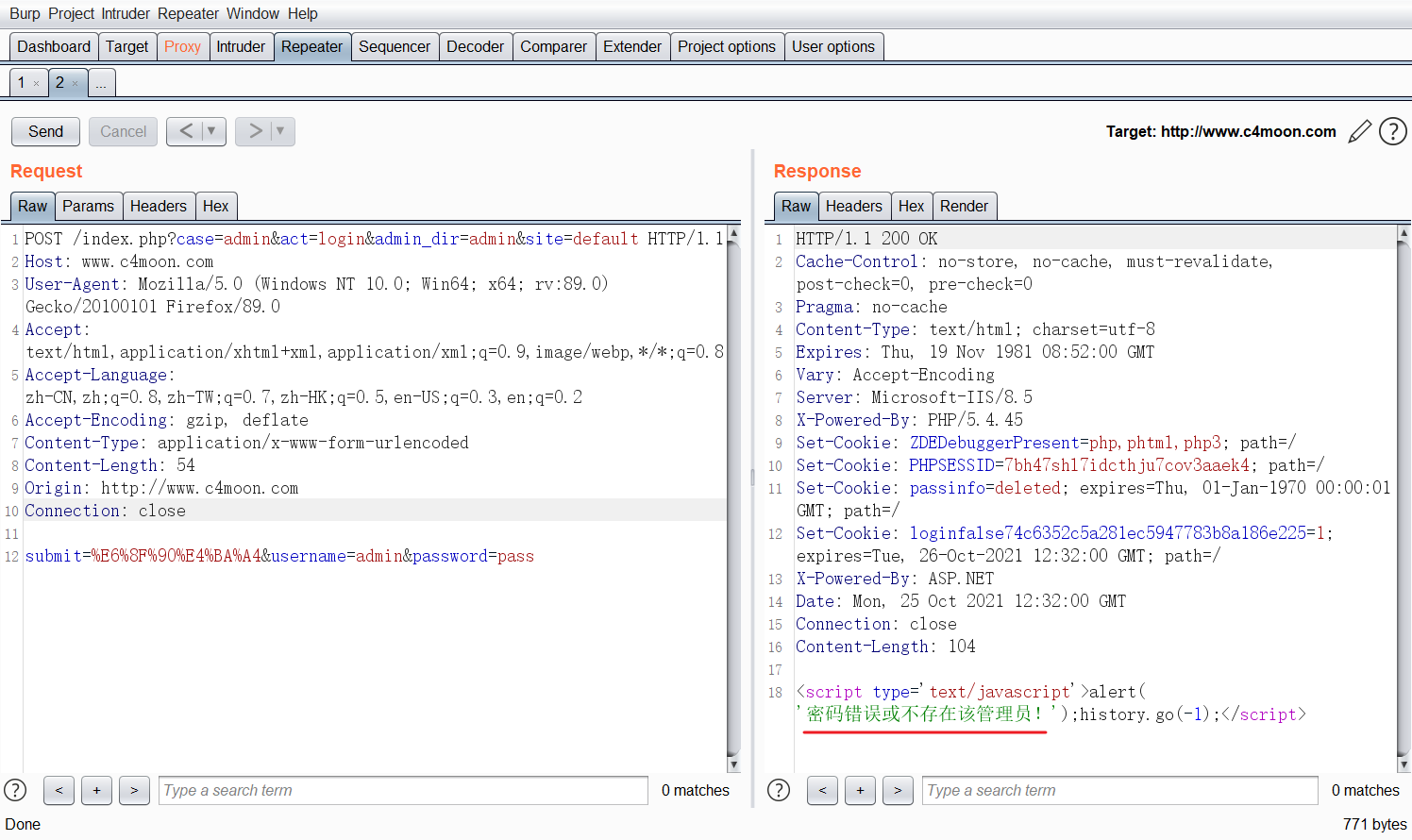Click the HTTP/1.1 200 OK status line
Viewport: 1412px width, 840px height.
point(866,239)
